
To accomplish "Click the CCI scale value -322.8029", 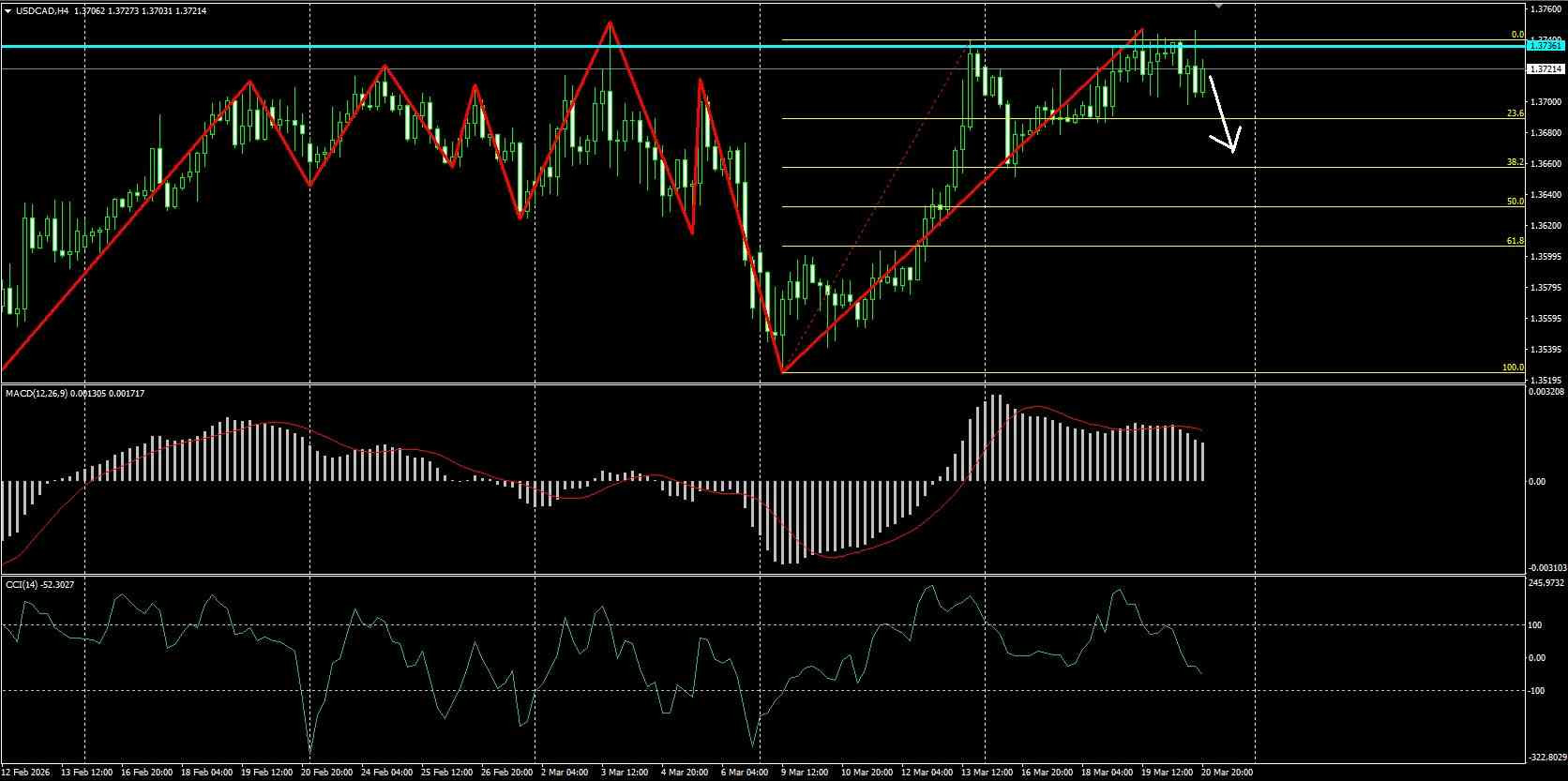I will [1546, 757].
